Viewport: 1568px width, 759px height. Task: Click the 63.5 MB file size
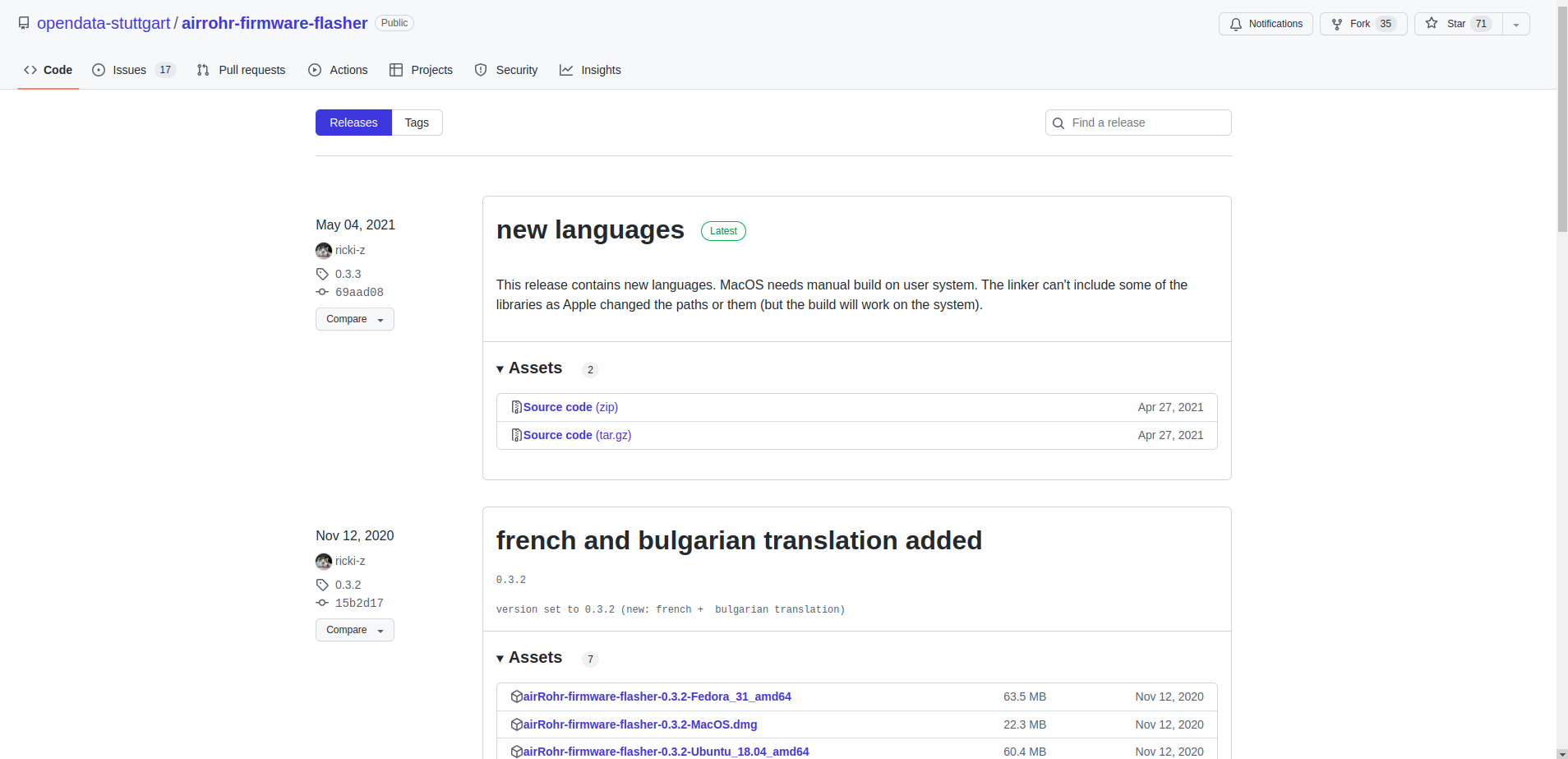point(1025,697)
